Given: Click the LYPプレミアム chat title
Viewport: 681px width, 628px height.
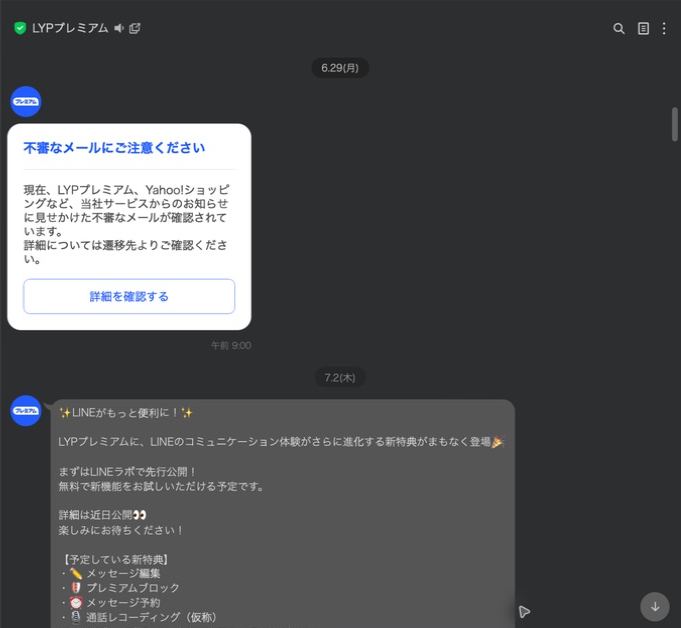Looking at the screenshot, I should [x=70, y=28].
